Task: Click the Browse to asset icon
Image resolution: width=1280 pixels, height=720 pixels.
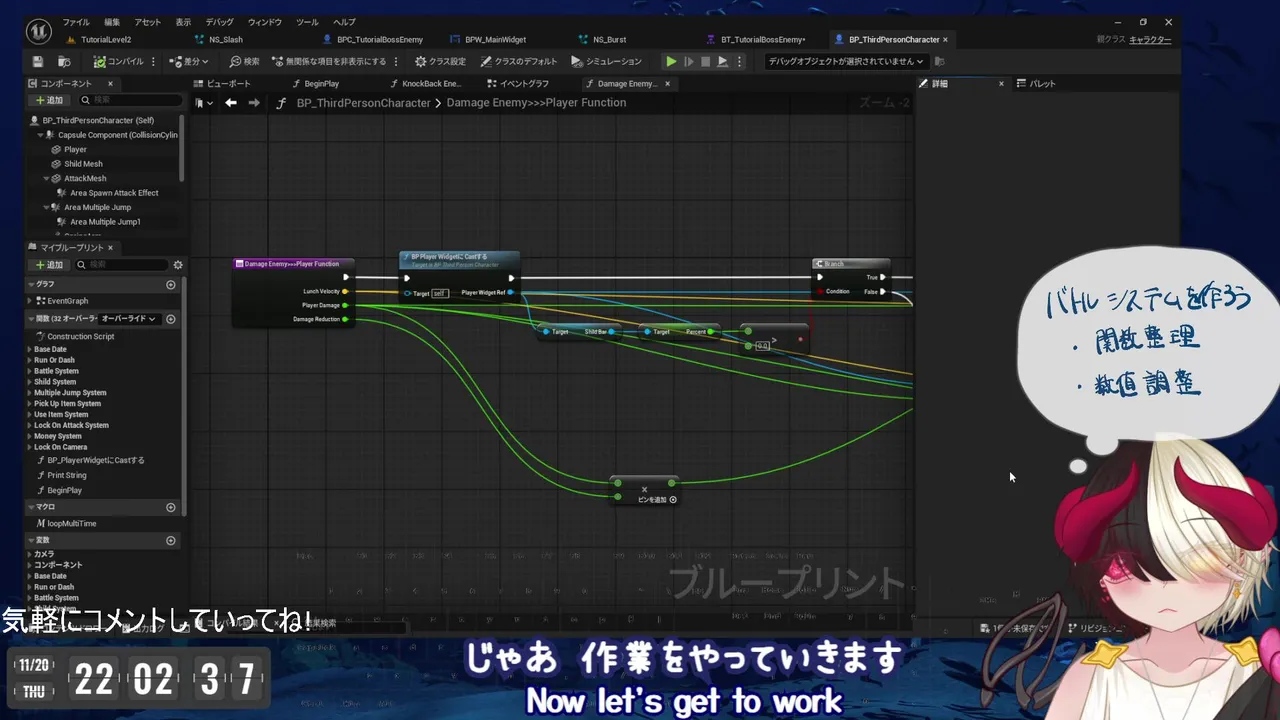Action: tap(64, 61)
